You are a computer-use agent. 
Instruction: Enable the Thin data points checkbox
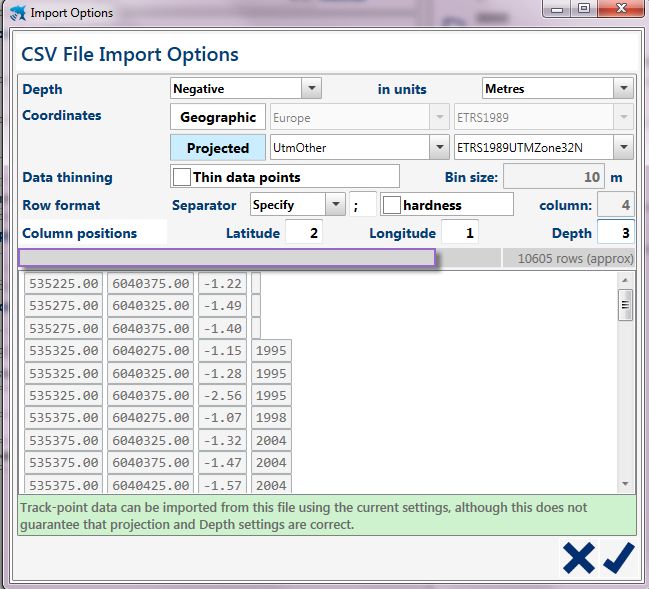(182, 177)
